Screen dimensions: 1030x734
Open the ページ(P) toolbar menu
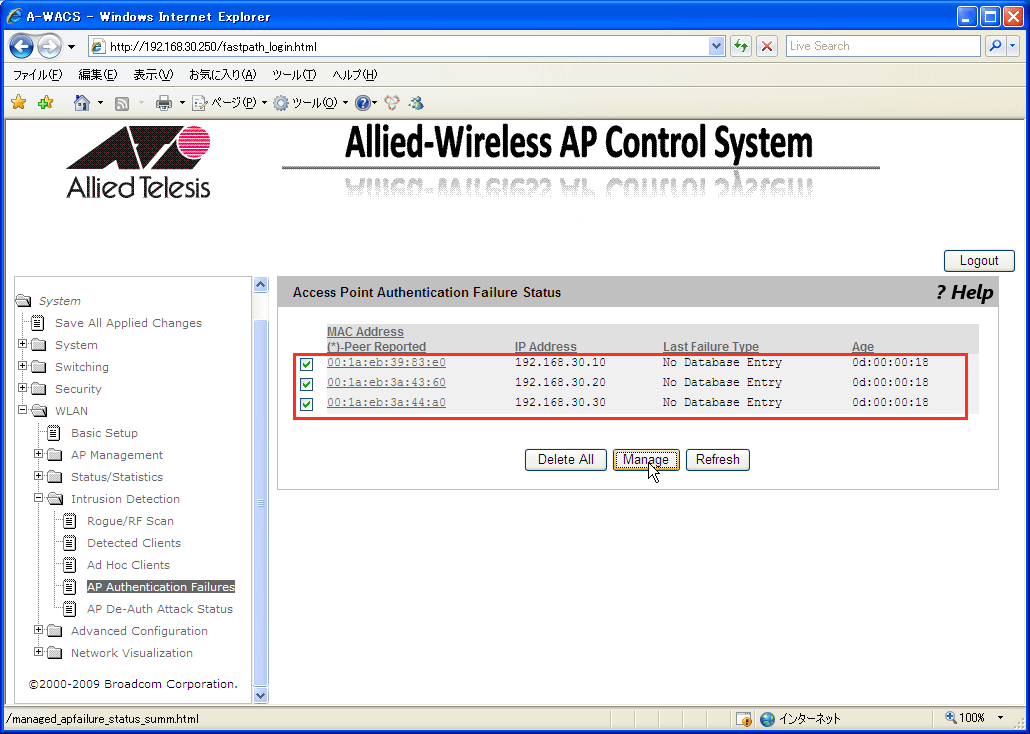click(229, 103)
